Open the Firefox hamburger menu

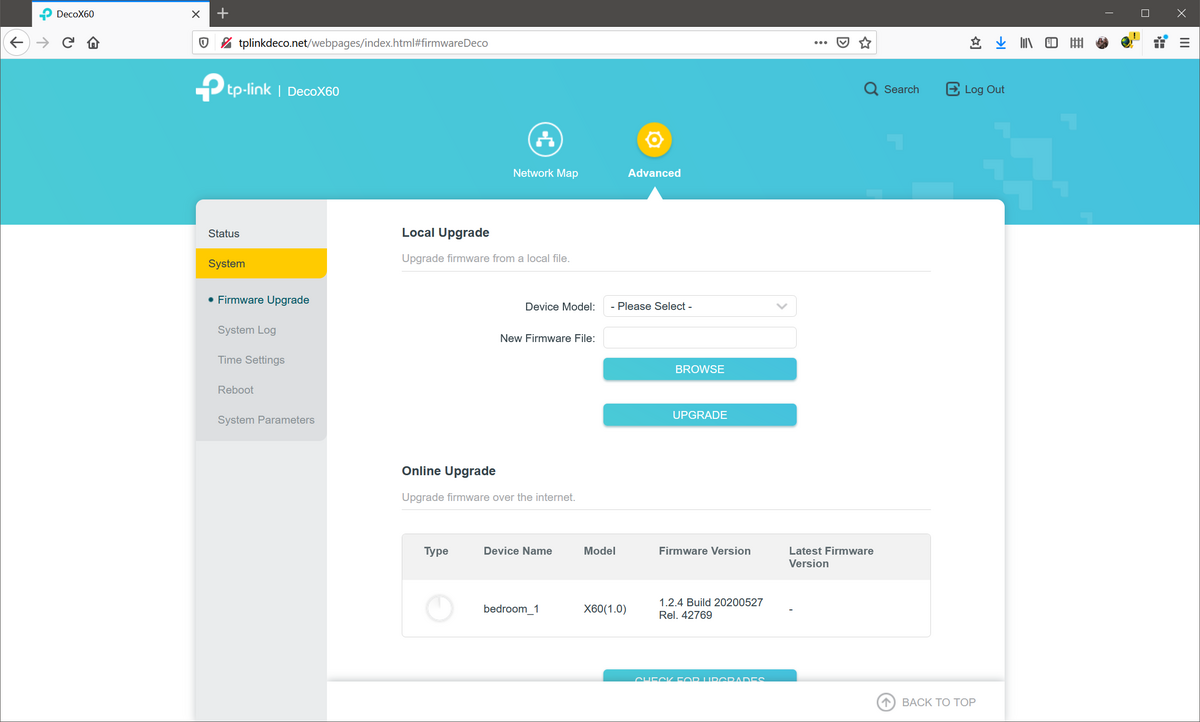click(x=1185, y=43)
